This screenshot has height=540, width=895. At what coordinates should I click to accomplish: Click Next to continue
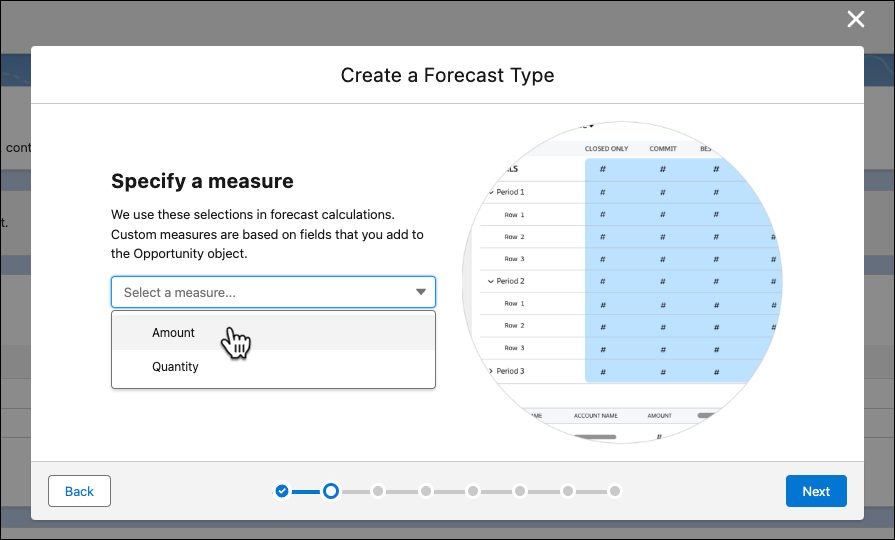click(816, 491)
